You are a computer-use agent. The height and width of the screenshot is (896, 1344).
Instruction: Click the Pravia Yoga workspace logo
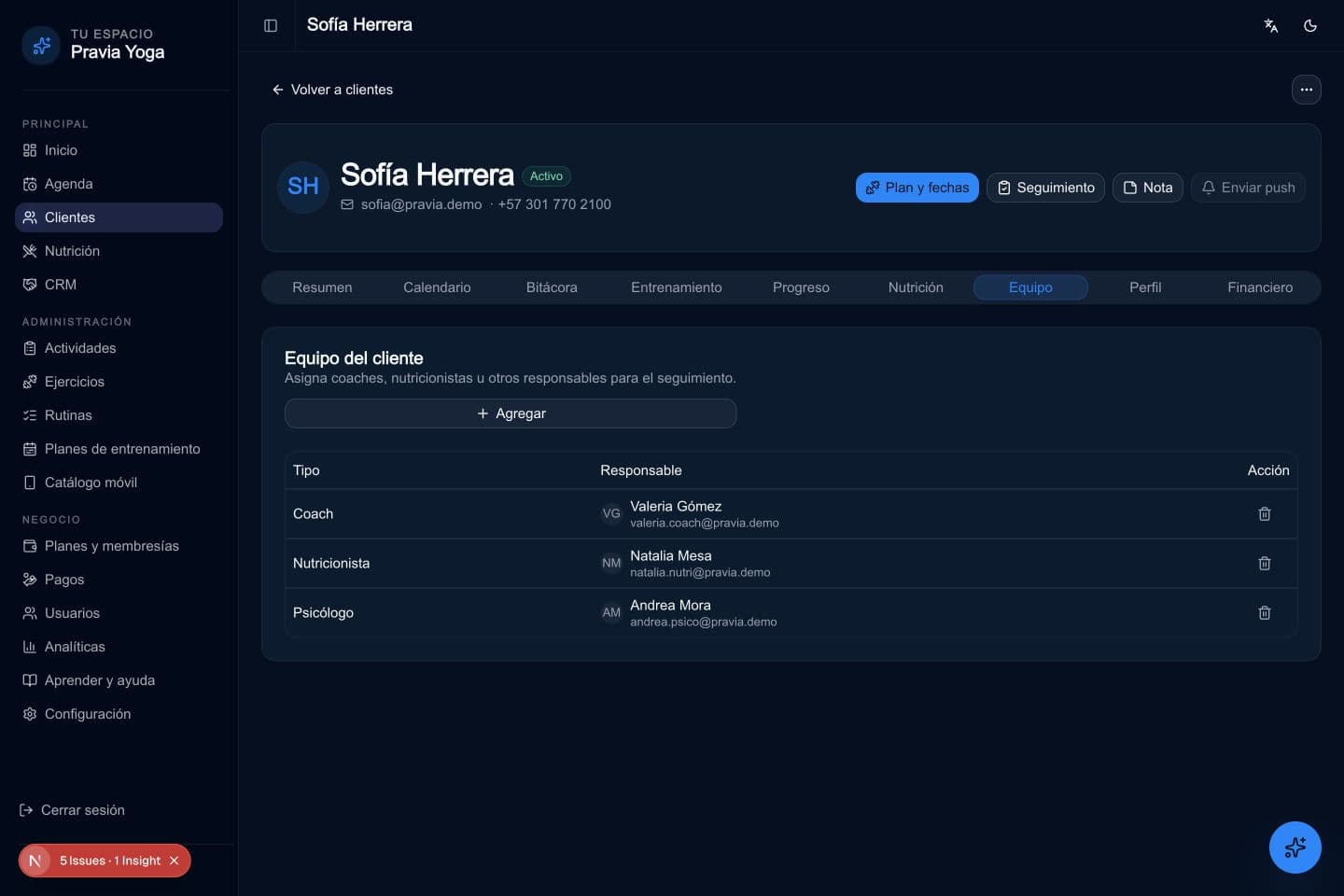(x=41, y=45)
